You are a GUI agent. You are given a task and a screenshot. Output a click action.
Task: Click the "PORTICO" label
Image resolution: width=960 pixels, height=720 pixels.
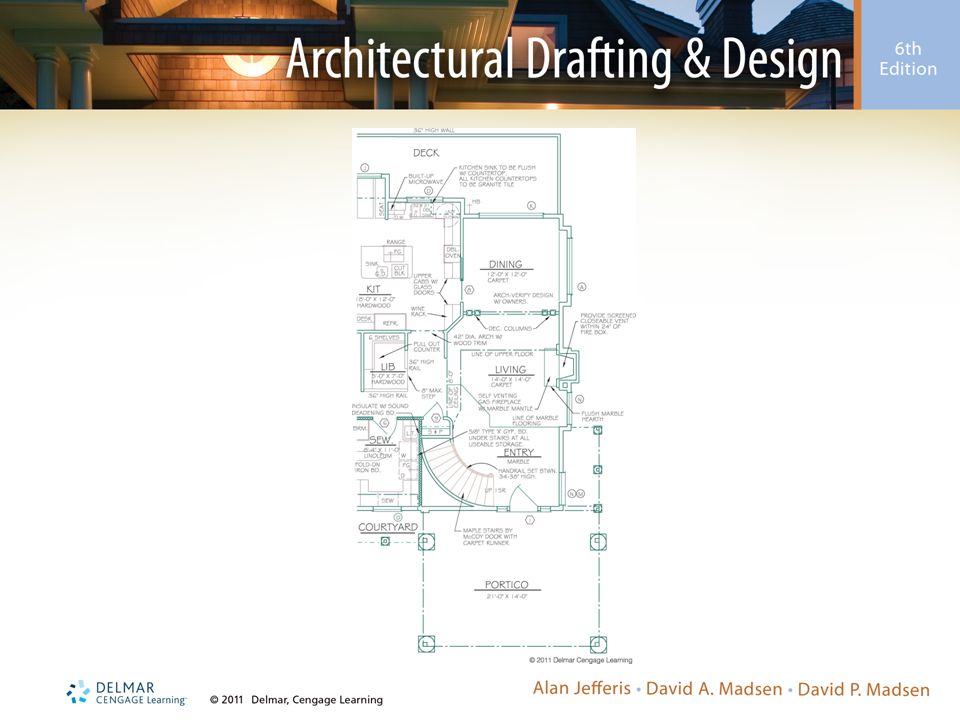click(506, 585)
